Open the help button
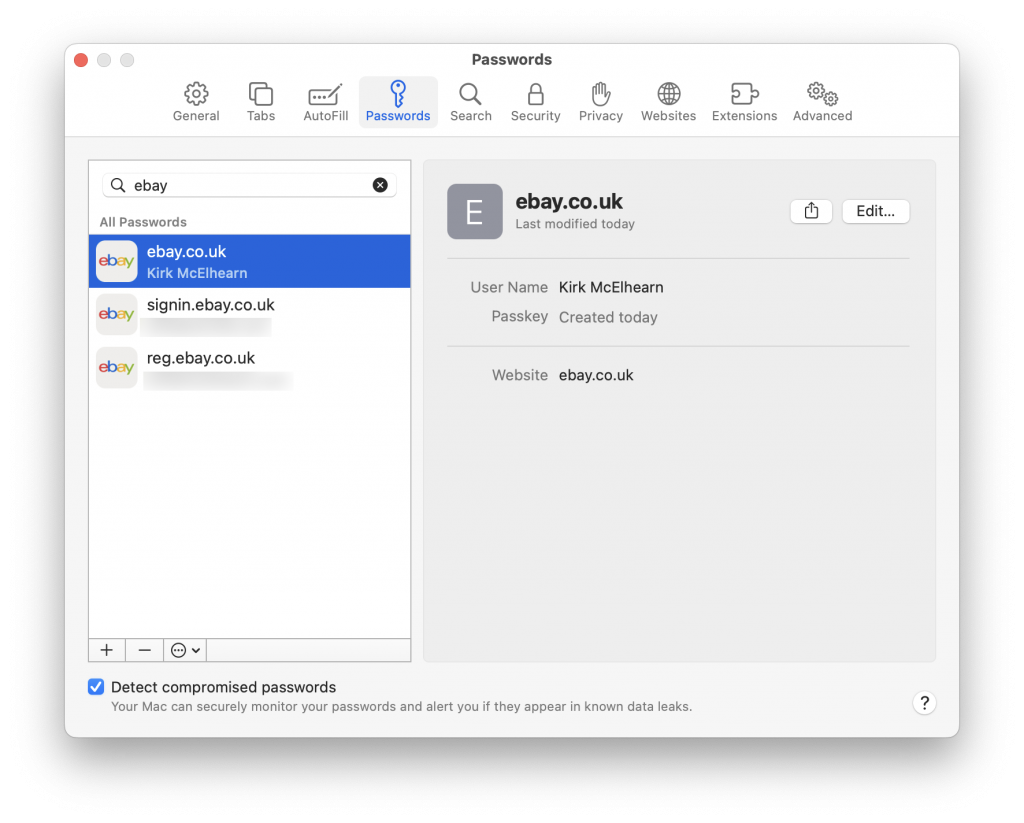The width and height of the screenshot is (1024, 823). (x=924, y=703)
